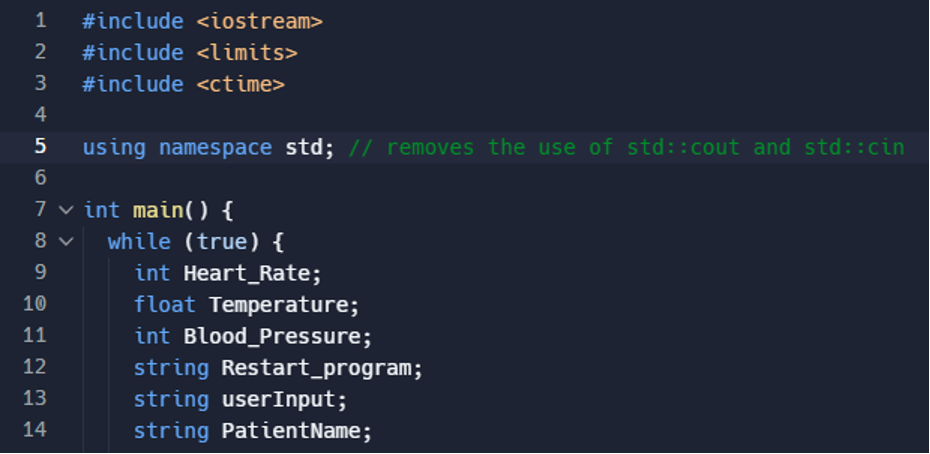
Task: Click the <ctime> header text
Action: [x=240, y=84]
